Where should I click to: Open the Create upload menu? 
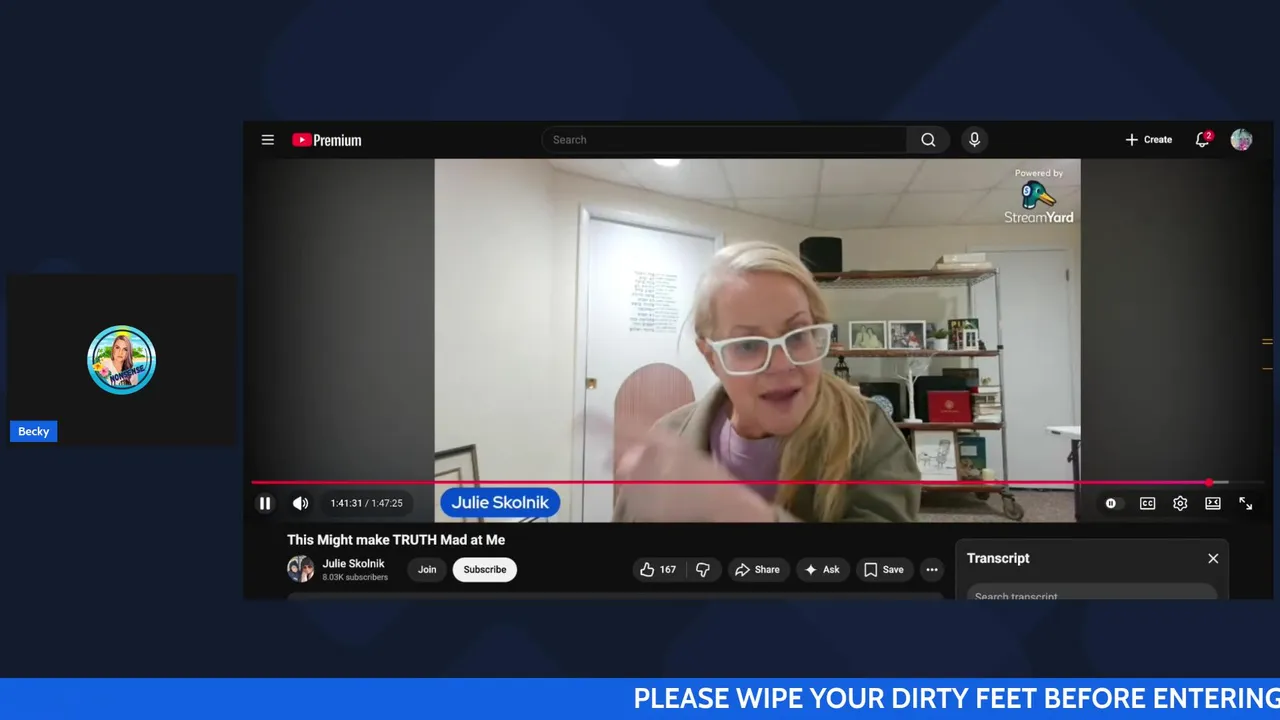coord(1148,140)
